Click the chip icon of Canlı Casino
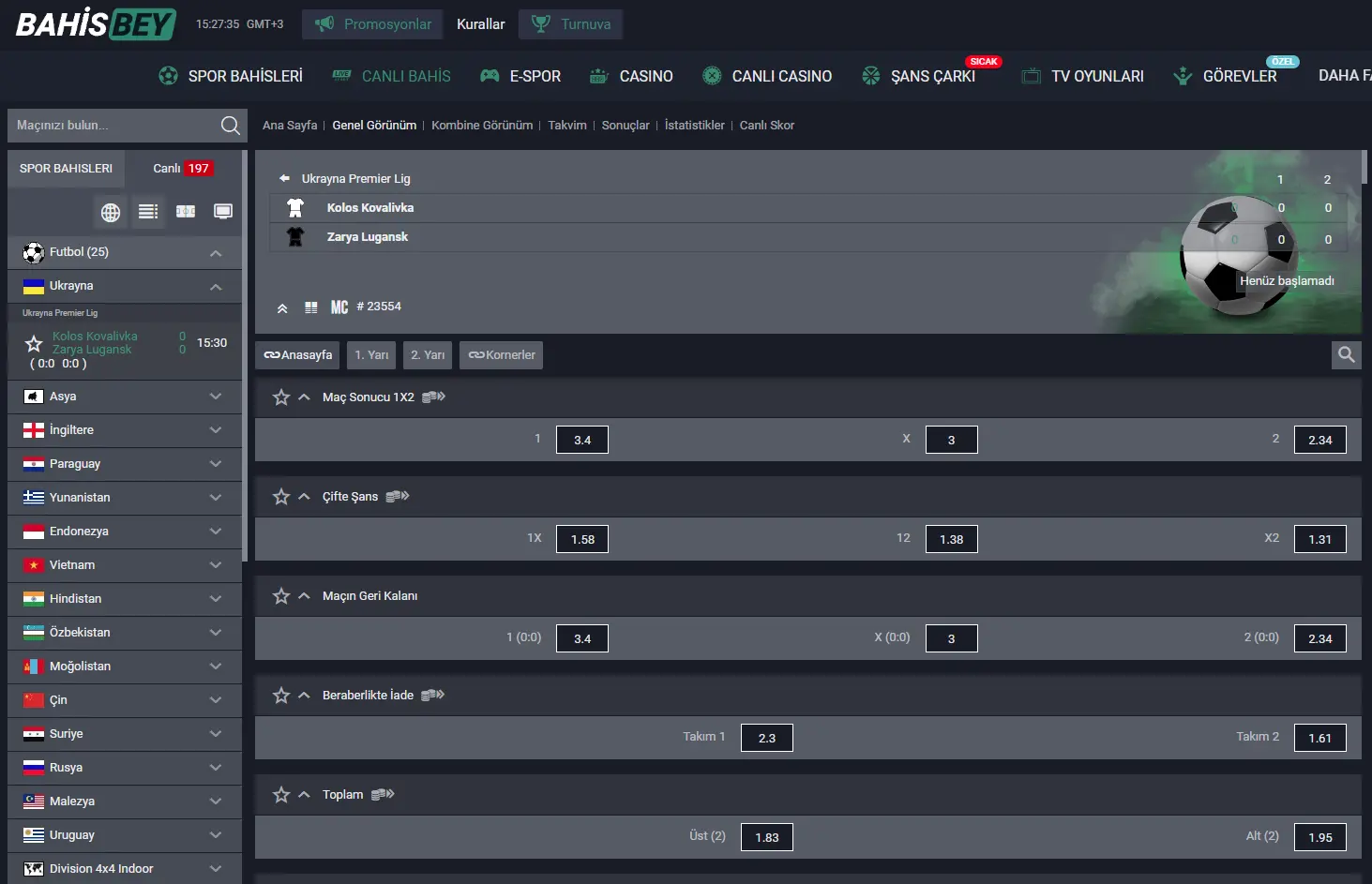Screen dimensions: 1372x884 [x=712, y=76]
